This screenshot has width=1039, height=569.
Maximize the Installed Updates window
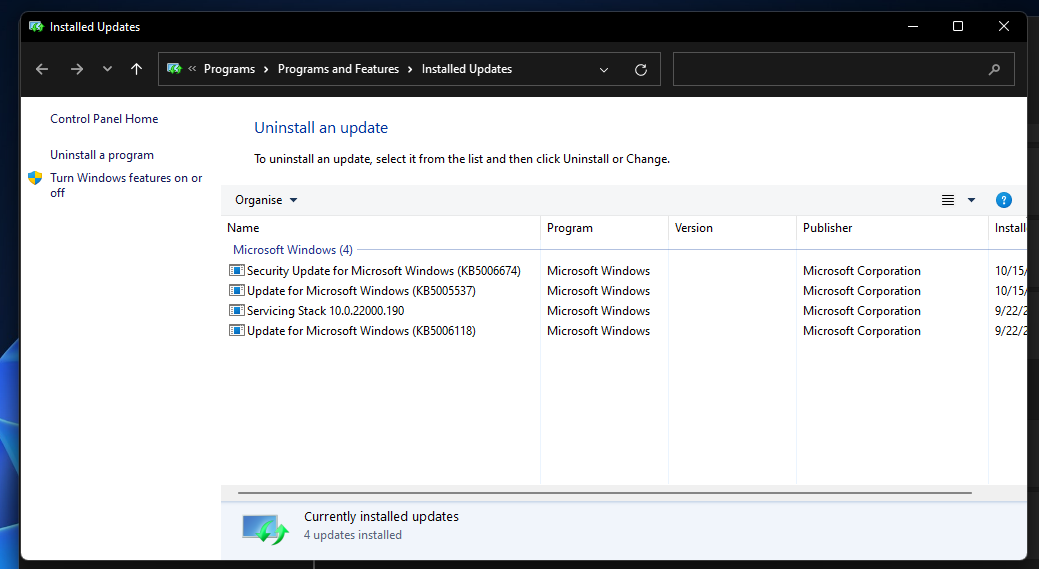tap(957, 26)
